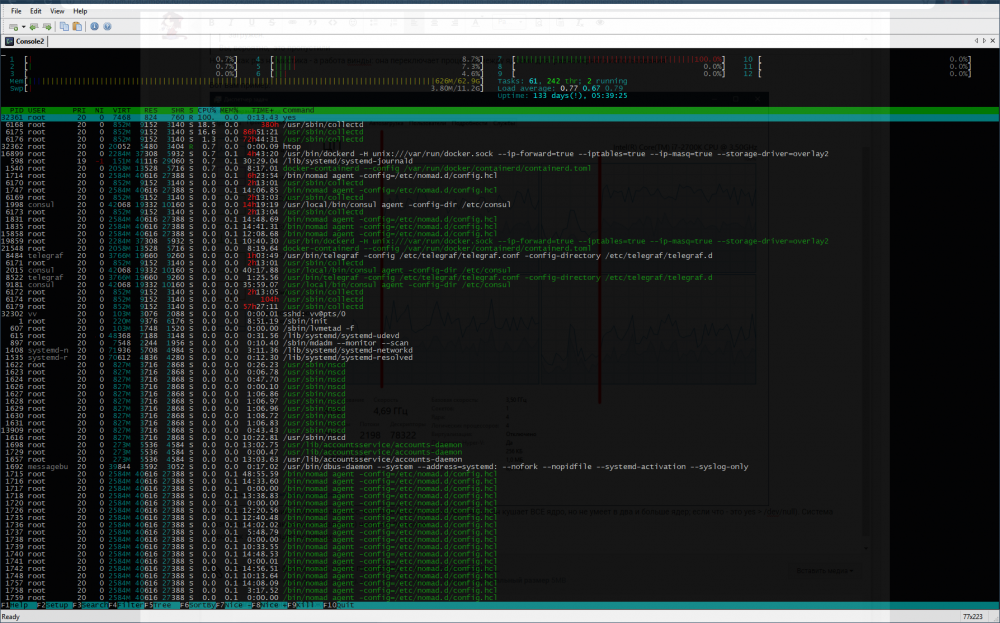Switch to next tab using toolbar arrow
The image size is (1000, 623).
click(47, 26)
